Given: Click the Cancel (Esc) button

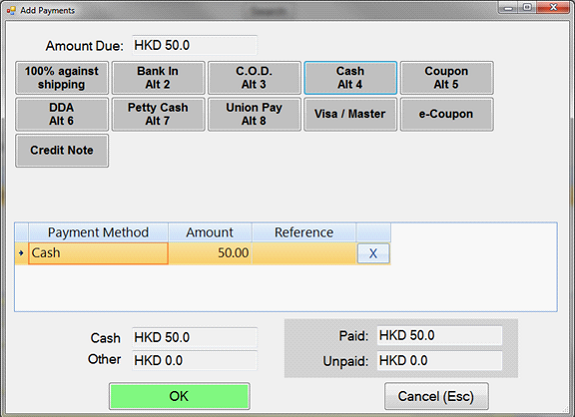Looking at the screenshot, I should 436,396.
